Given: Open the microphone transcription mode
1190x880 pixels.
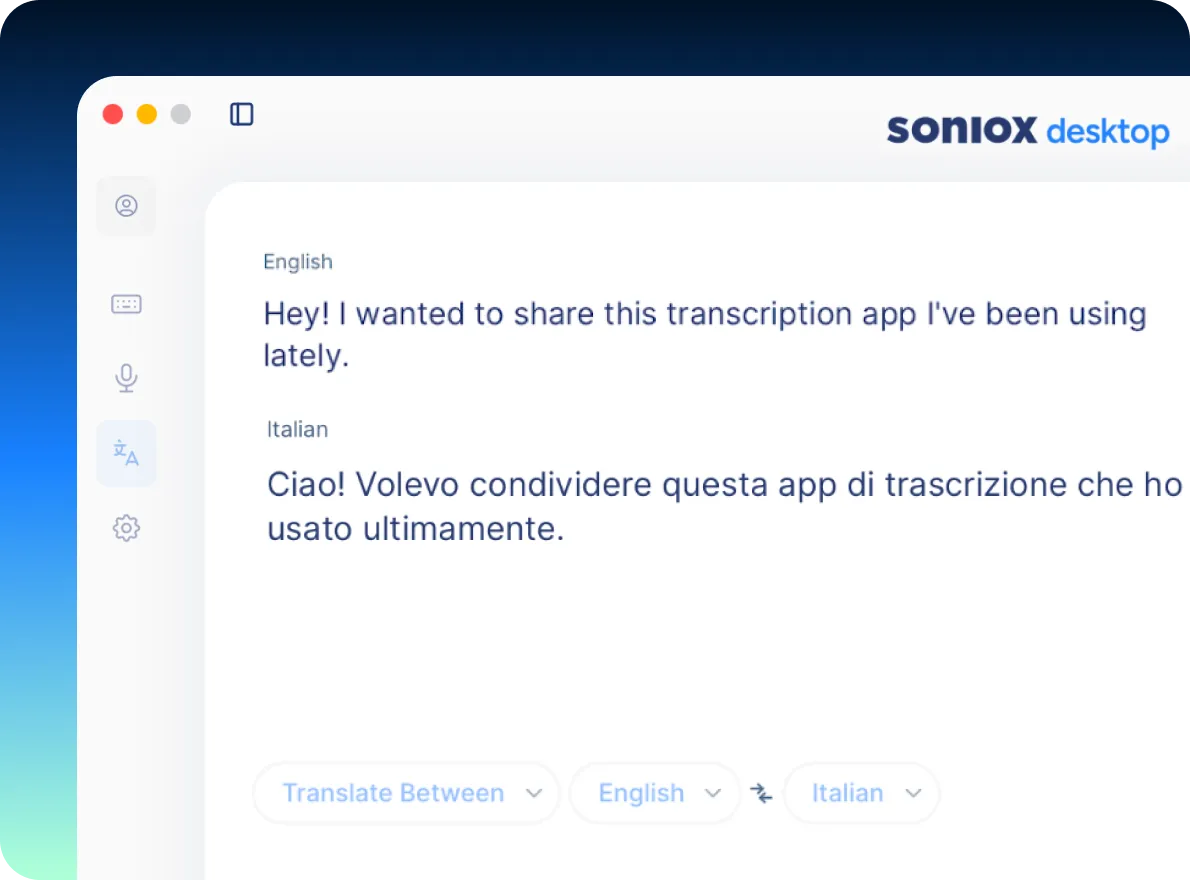Looking at the screenshot, I should pyautogui.click(x=126, y=378).
